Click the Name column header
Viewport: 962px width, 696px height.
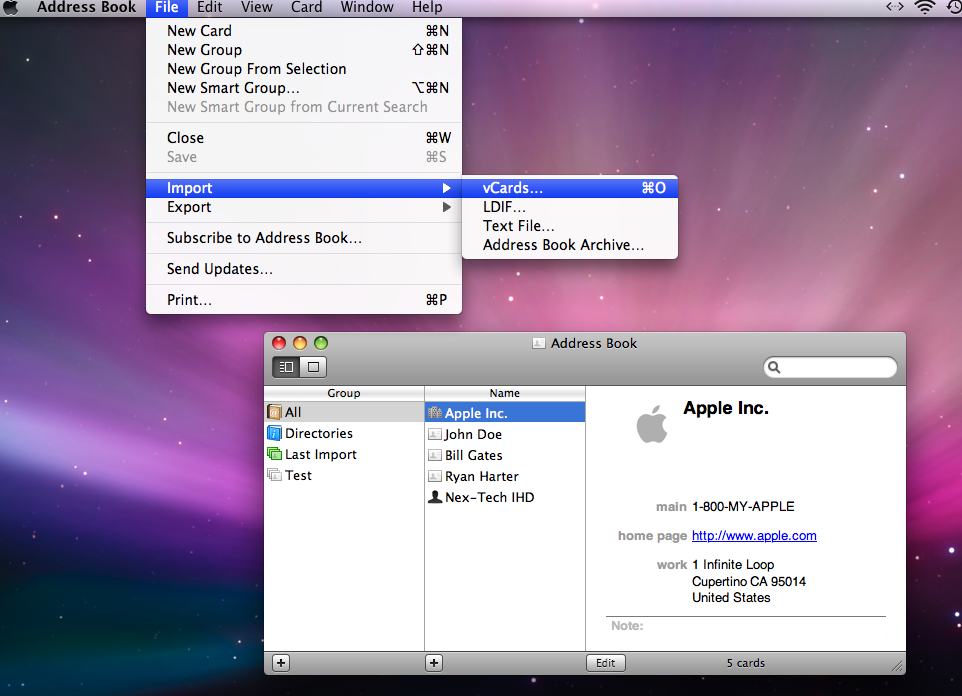[505, 393]
